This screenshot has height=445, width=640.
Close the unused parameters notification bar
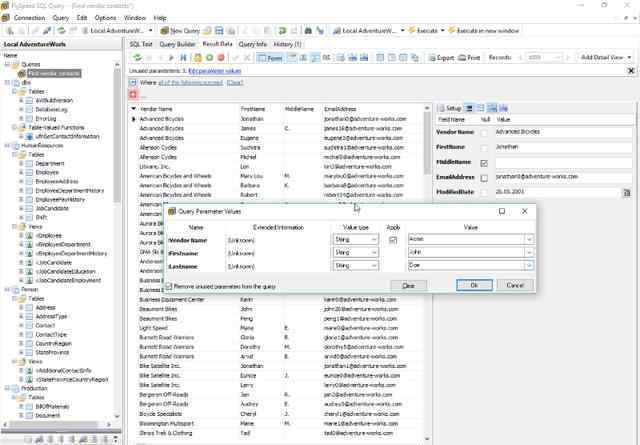(631, 71)
